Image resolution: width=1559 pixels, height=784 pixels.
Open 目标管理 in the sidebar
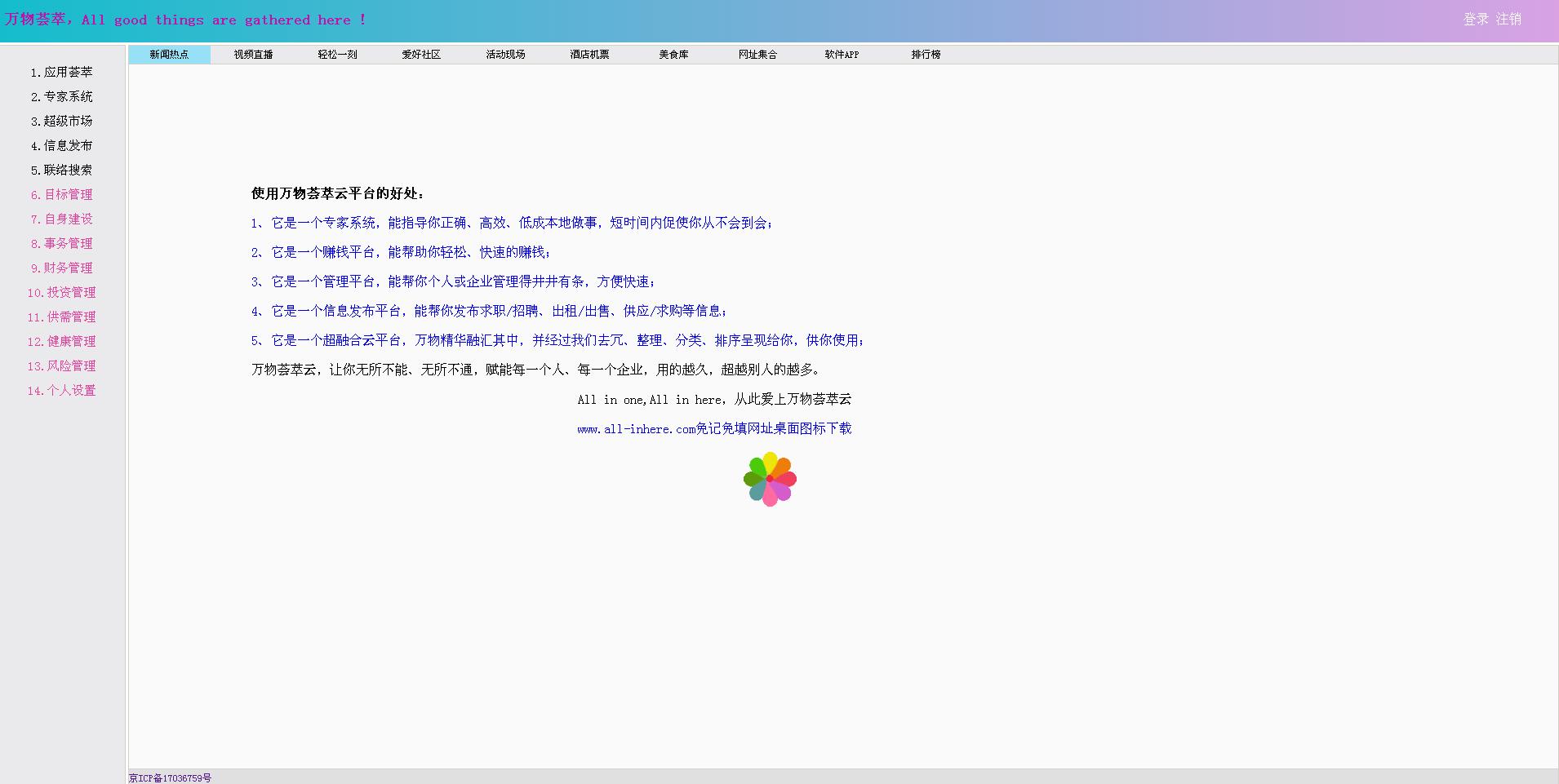pyautogui.click(x=62, y=195)
